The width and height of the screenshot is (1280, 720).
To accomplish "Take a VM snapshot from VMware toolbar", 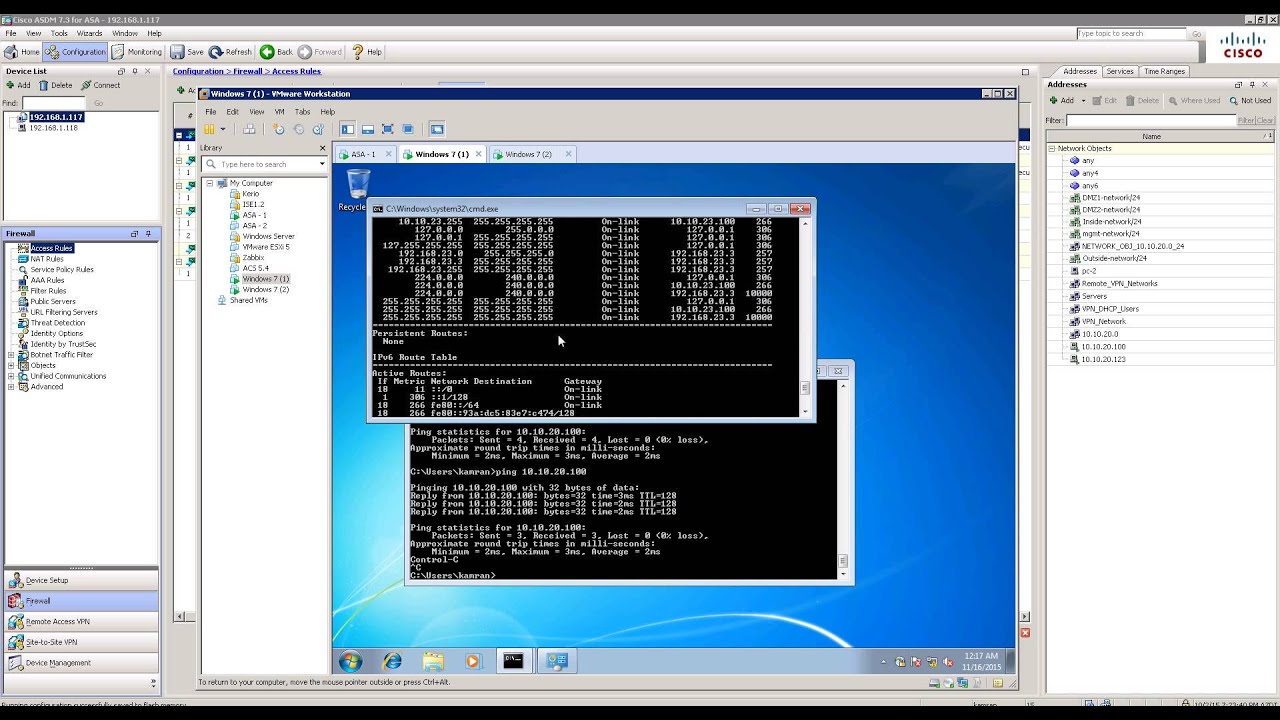I will pyautogui.click(x=279, y=129).
